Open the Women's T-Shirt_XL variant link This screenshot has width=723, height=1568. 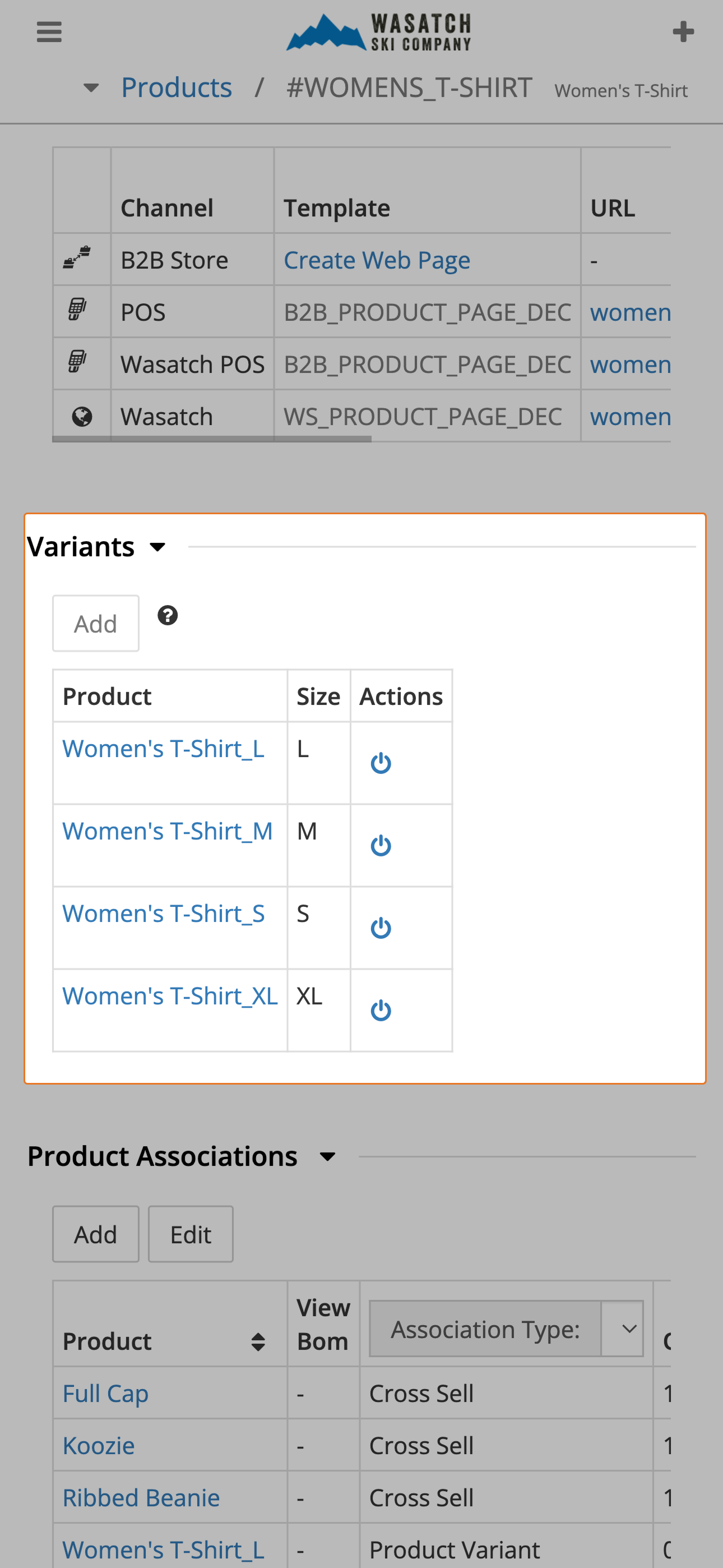pyautogui.click(x=170, y=996)
